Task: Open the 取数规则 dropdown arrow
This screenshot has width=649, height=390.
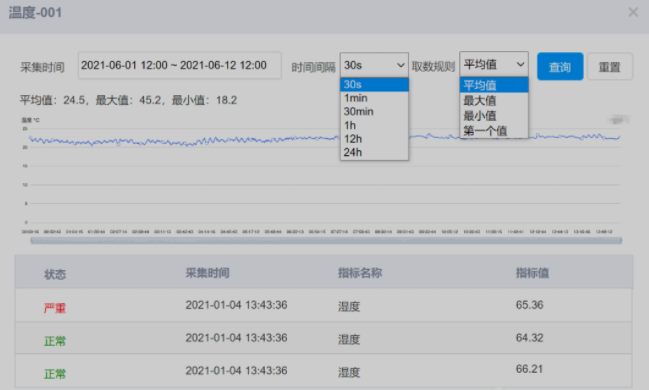Action: point(520,64)
